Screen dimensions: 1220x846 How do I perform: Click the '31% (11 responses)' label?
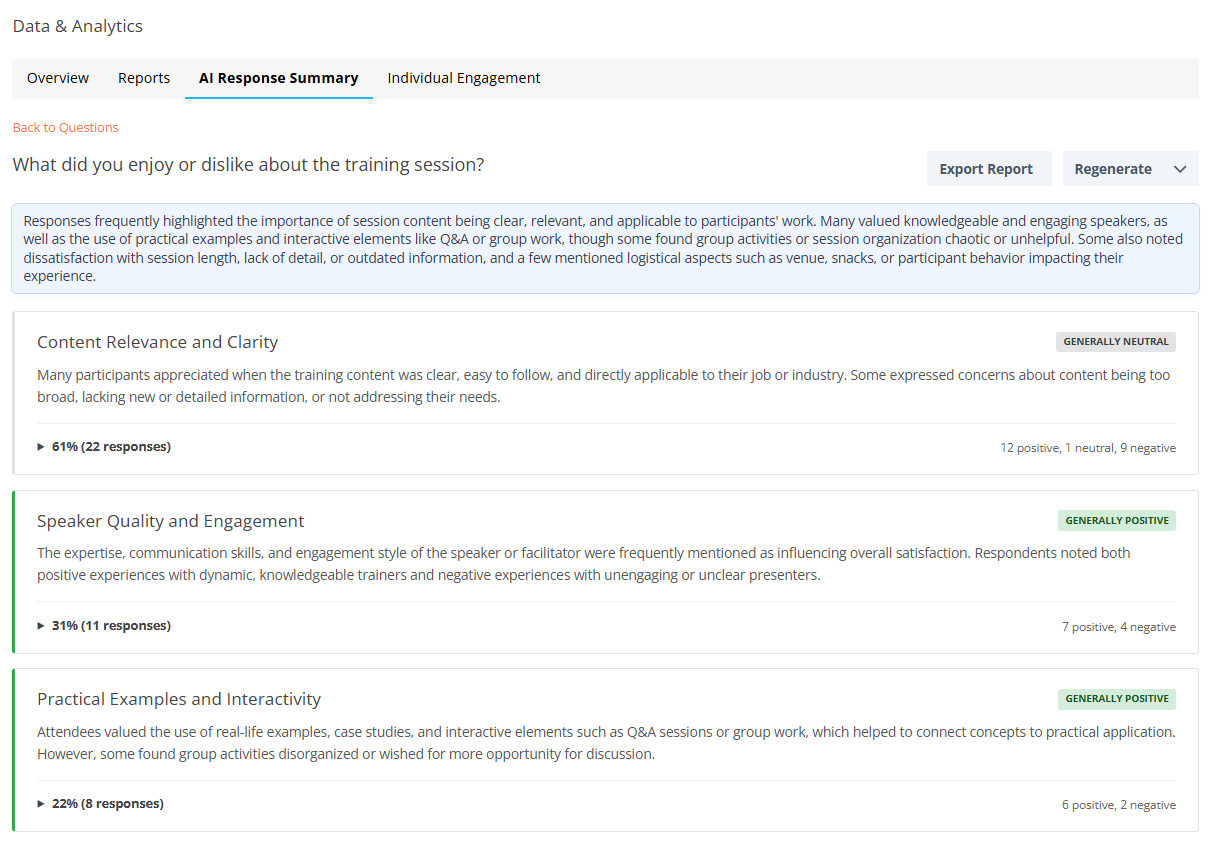111,626
